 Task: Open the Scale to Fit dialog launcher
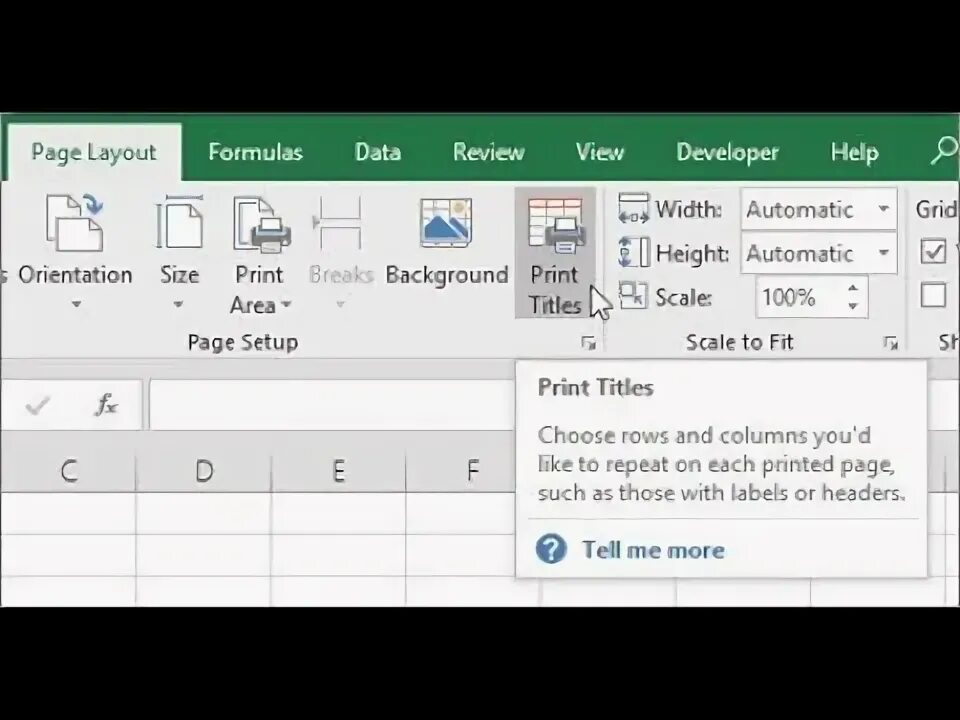click(891, 343)
